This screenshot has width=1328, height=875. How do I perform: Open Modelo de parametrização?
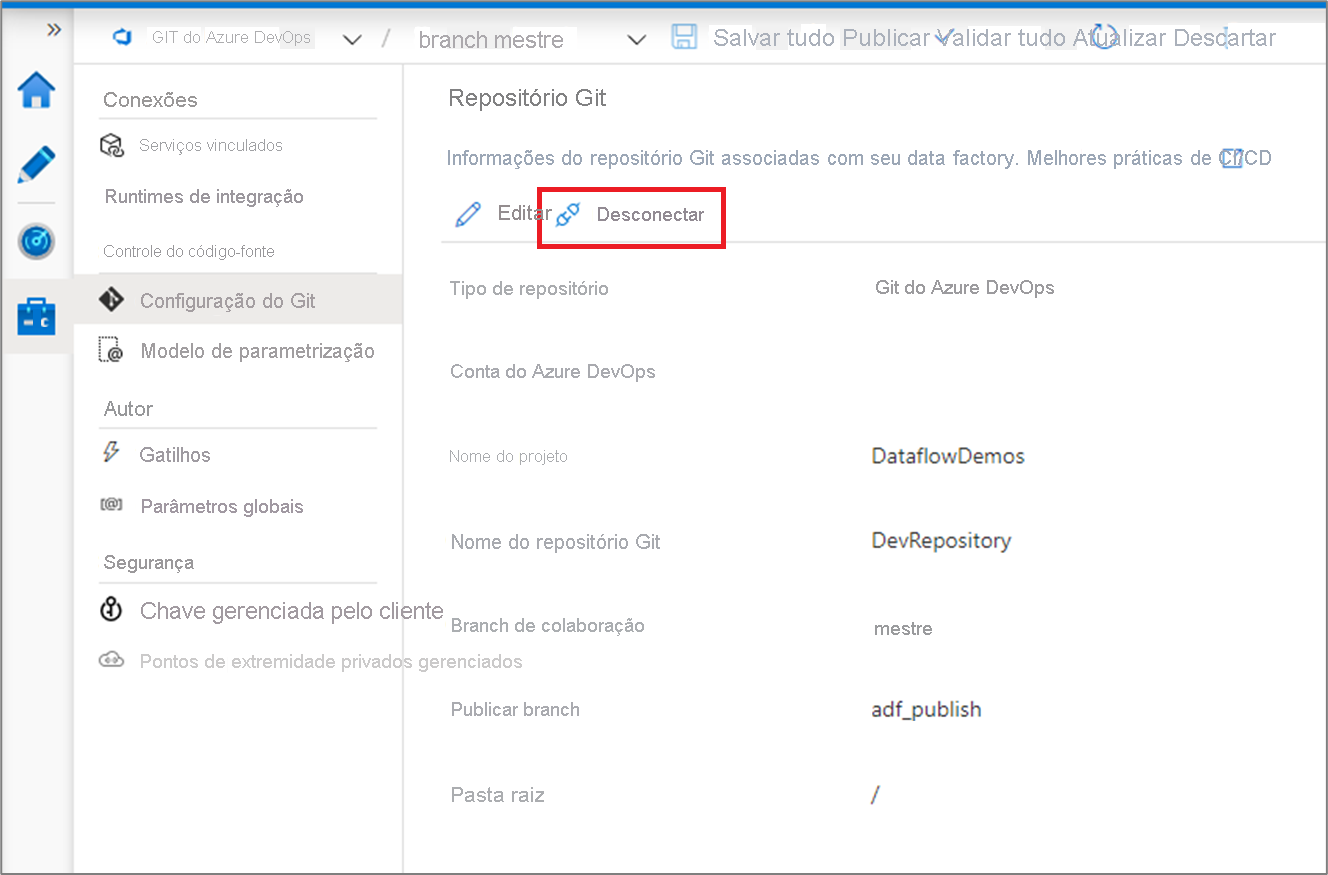point(258,351)
